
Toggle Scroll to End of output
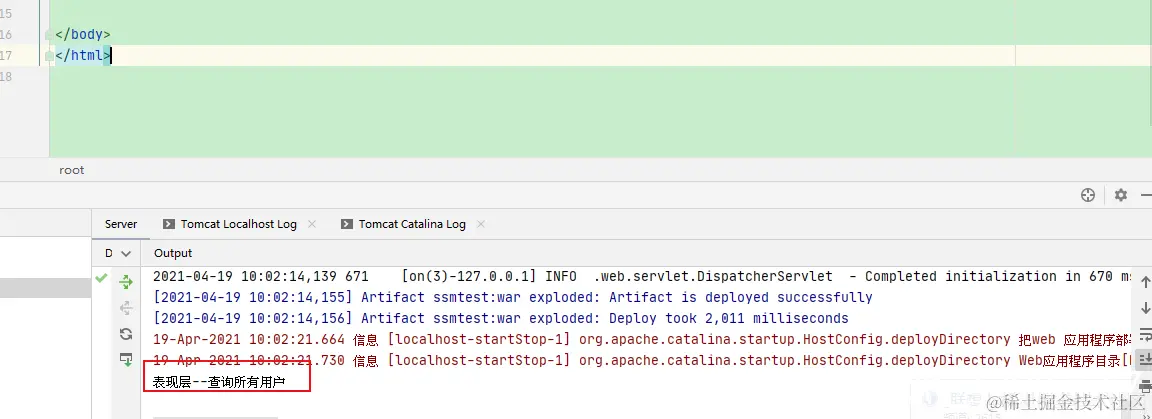1145,359
